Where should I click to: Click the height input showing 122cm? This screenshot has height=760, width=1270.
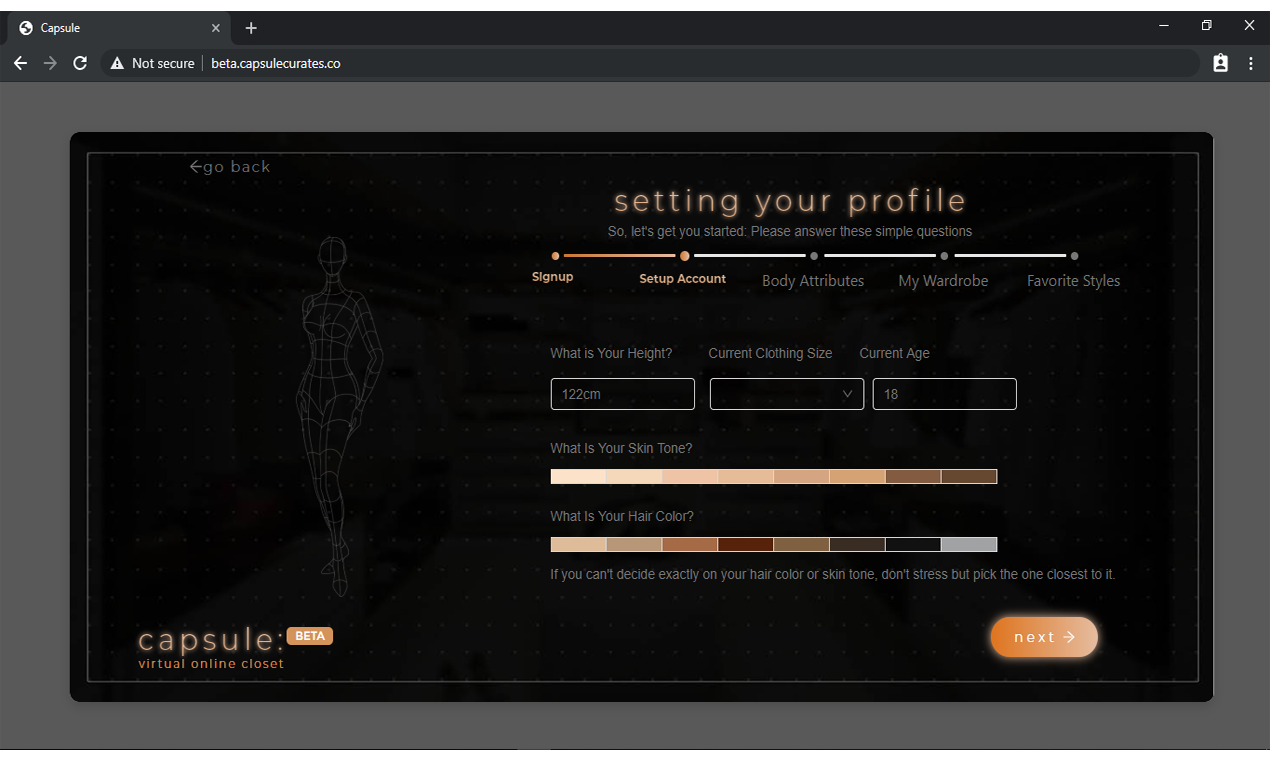pyautogui.click(x=622, y=394)
